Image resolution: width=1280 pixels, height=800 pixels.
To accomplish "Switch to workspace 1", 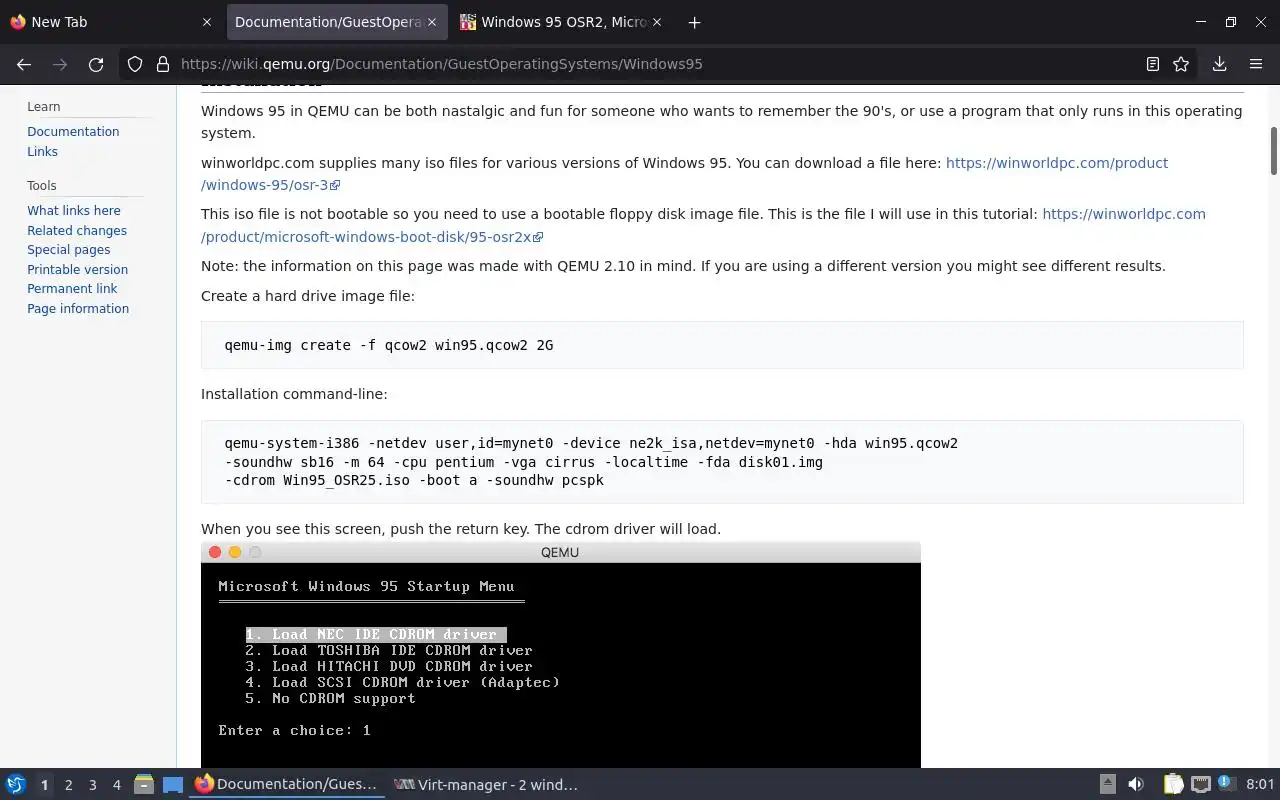I will coord(44,785).
